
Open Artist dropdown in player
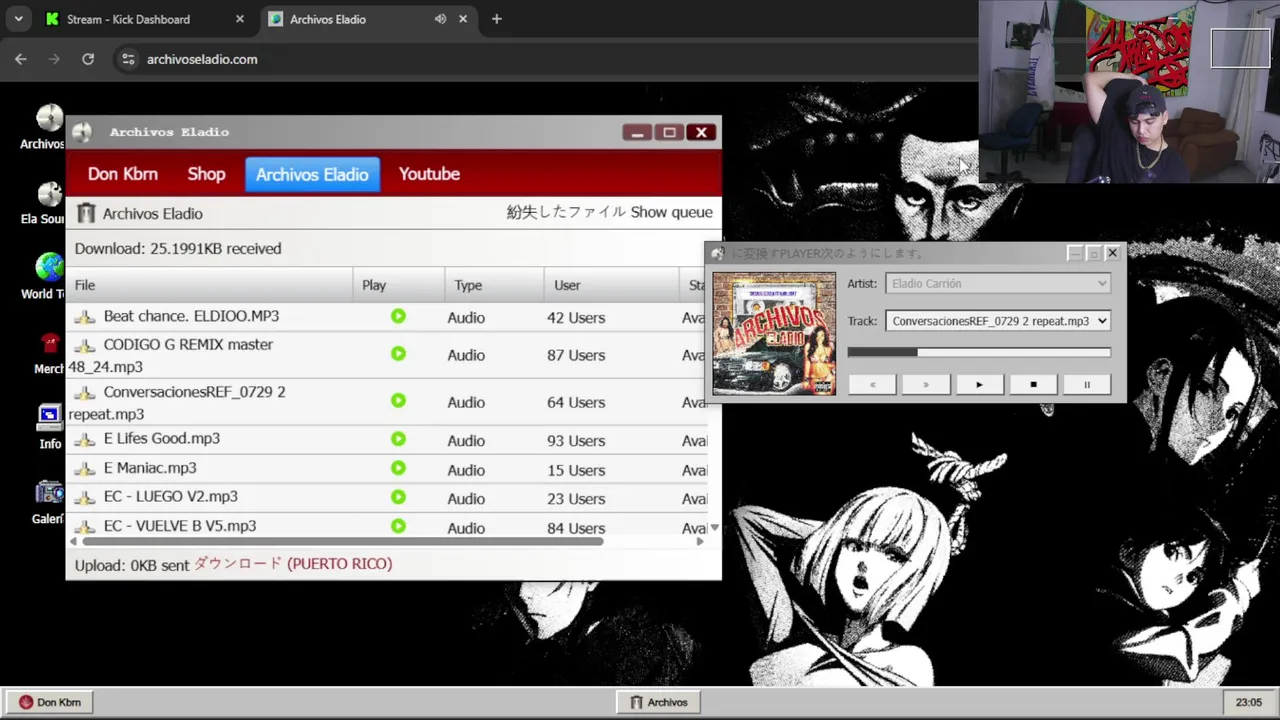998,283
